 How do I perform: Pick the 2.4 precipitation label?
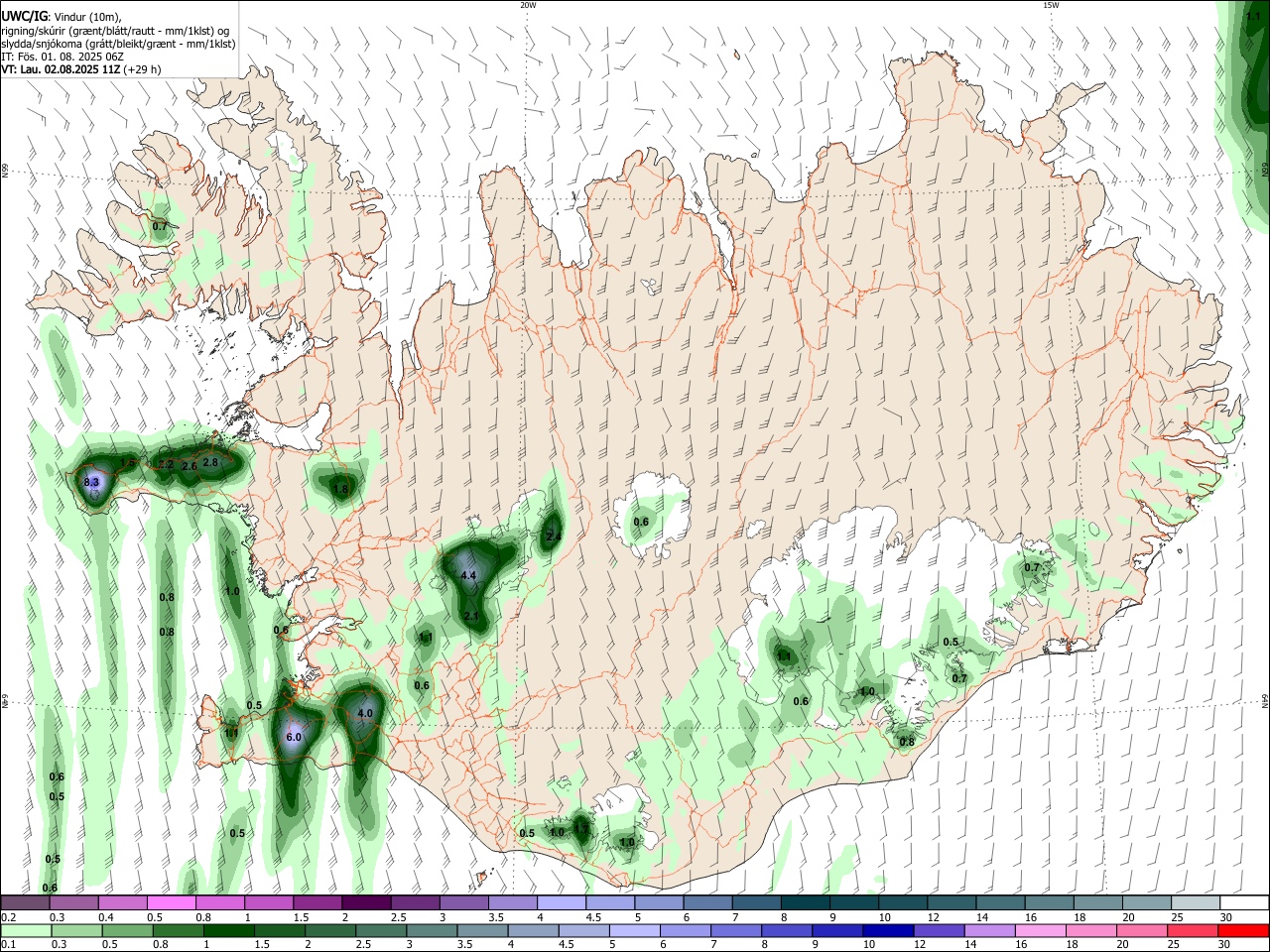pyautogui.click(x=554, y=536)
